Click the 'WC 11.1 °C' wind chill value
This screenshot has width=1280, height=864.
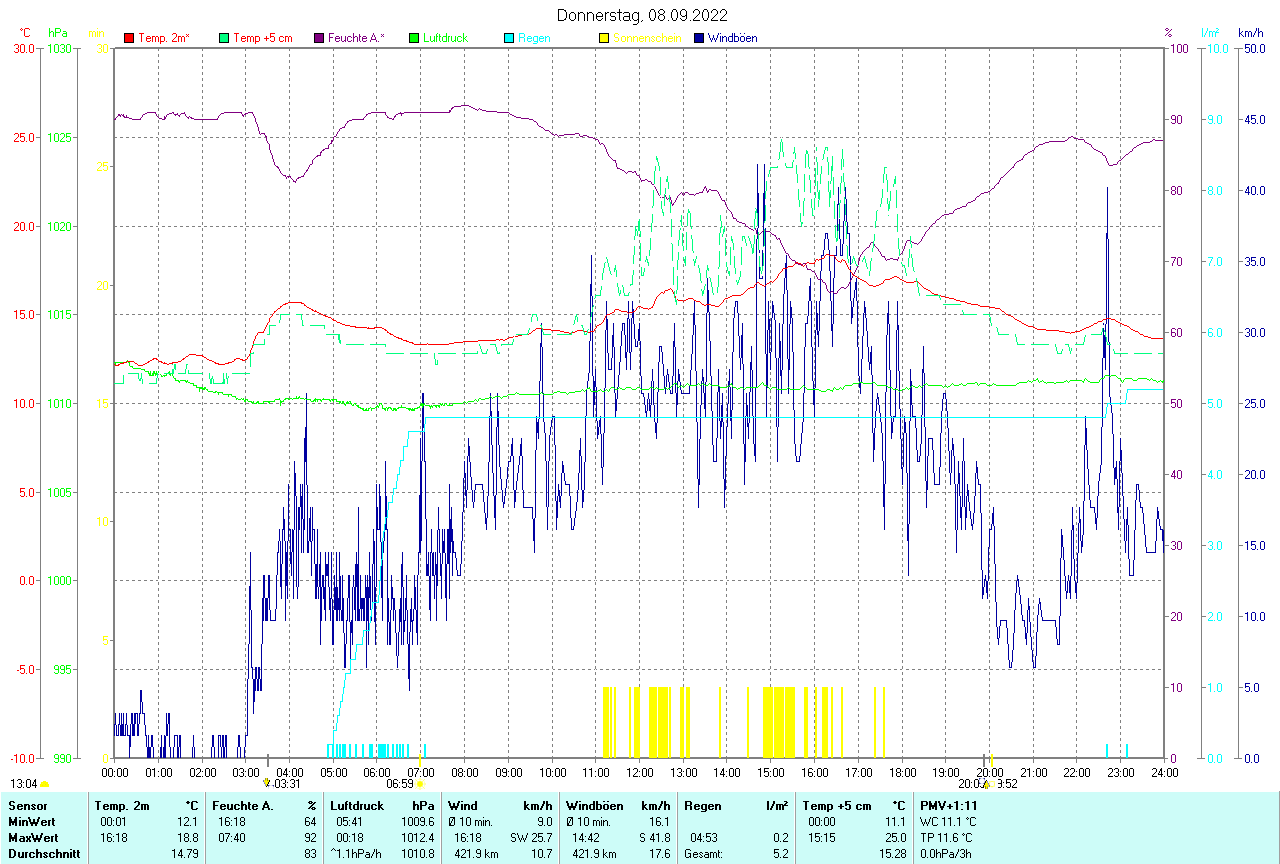tap(949, 821)
